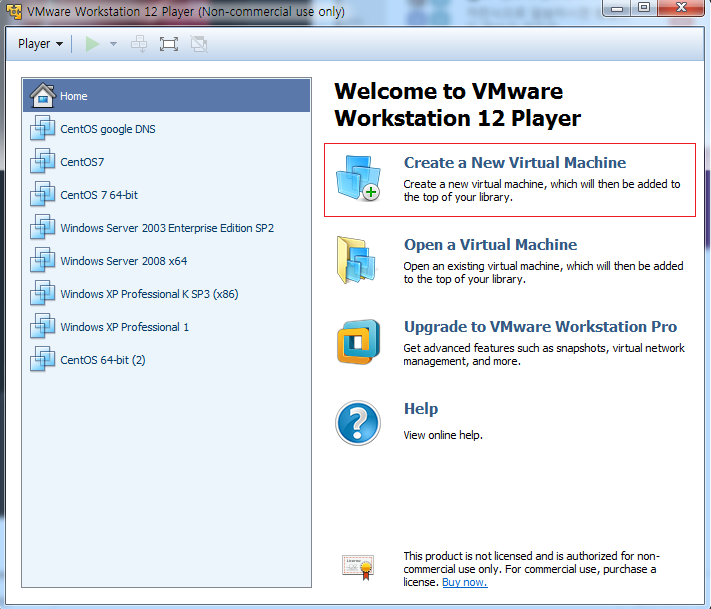
Task: Click the icon beside CentOS7
Action: click(x=43, y=161)
